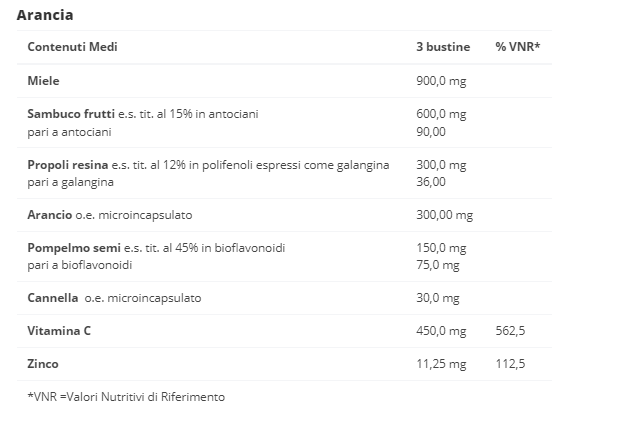Click the 75,0 mg bioflavonoidi value
The image size is (628, 441).
tap(438, 265)
